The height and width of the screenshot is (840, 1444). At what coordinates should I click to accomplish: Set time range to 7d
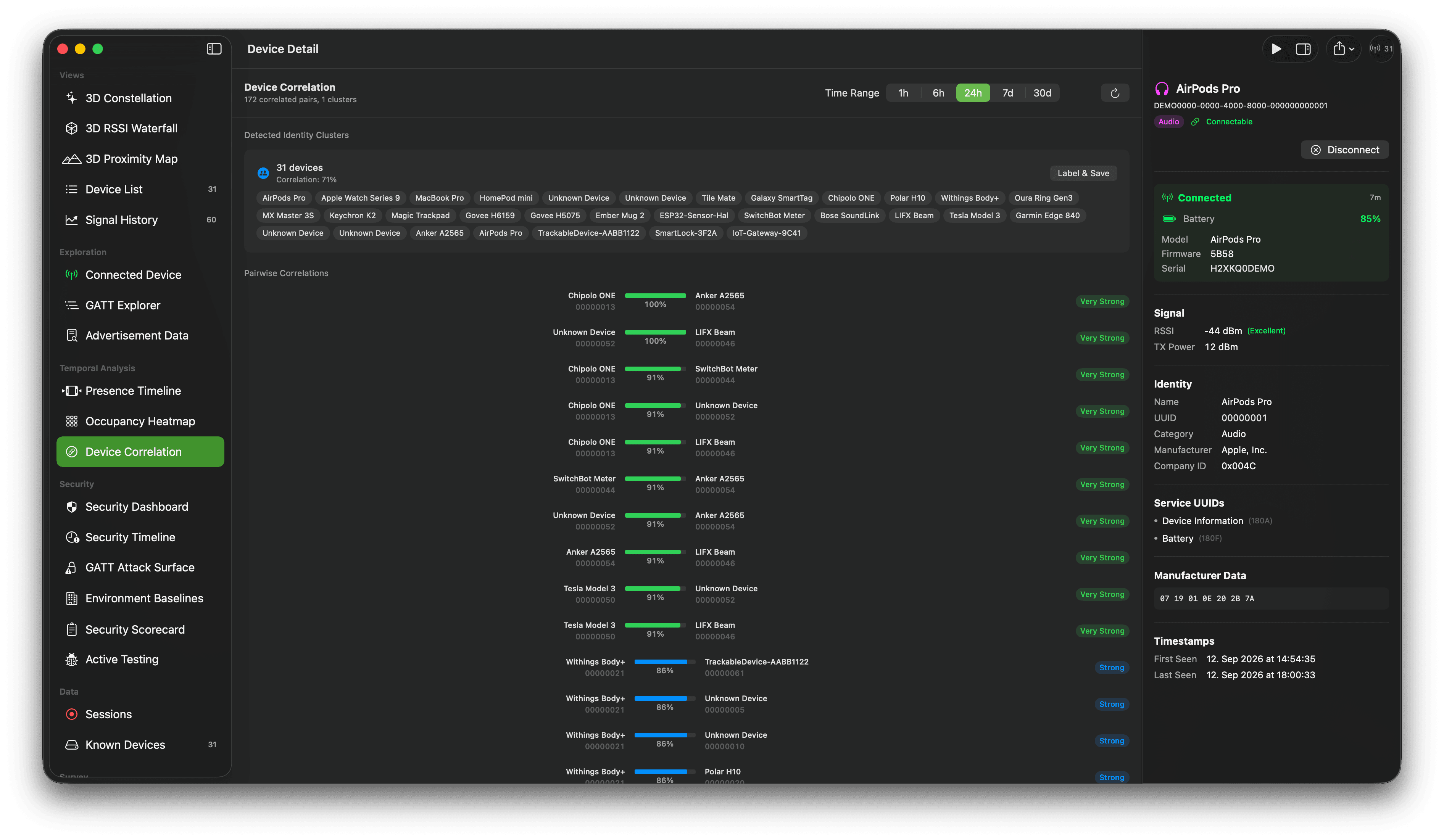[1007, 93]
